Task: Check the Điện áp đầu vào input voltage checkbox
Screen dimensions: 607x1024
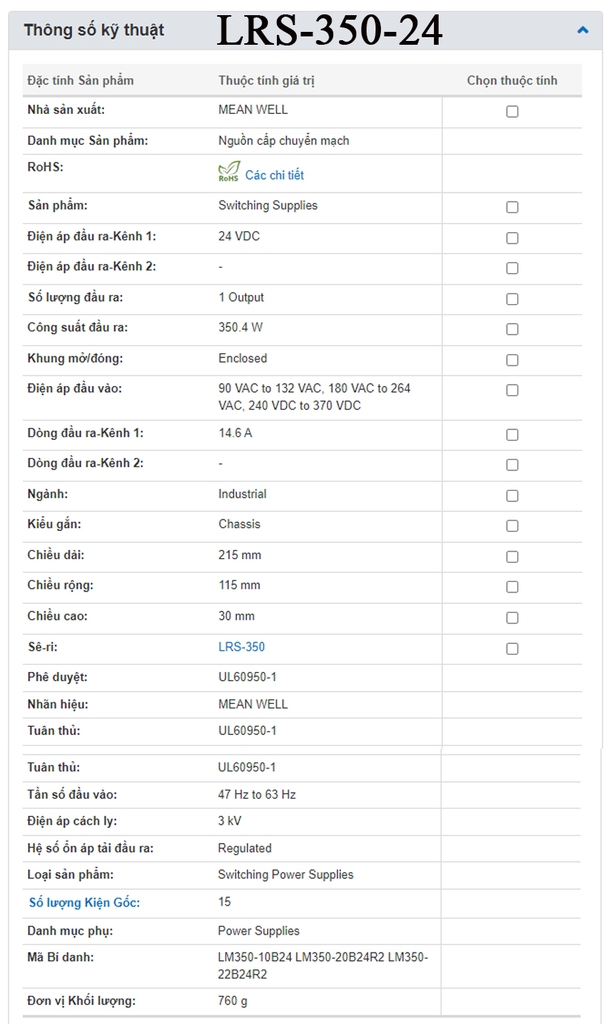Action: [512, 390]
